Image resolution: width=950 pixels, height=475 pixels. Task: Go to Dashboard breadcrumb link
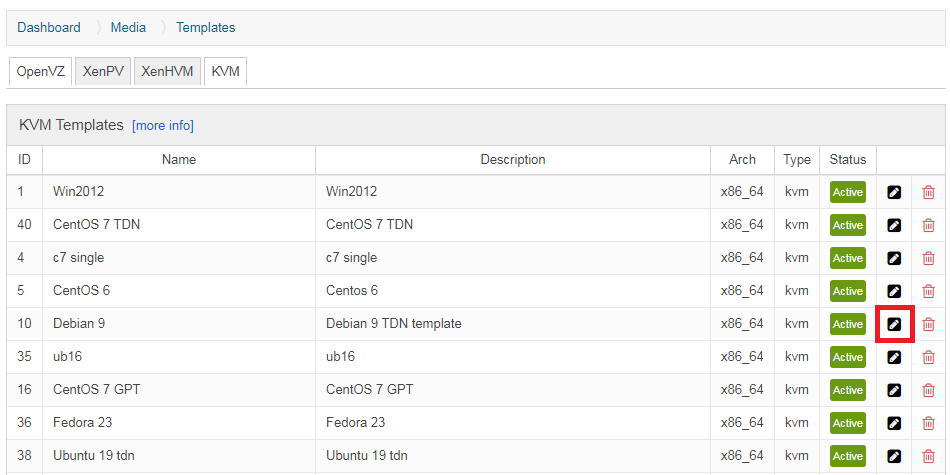(48, 27)
